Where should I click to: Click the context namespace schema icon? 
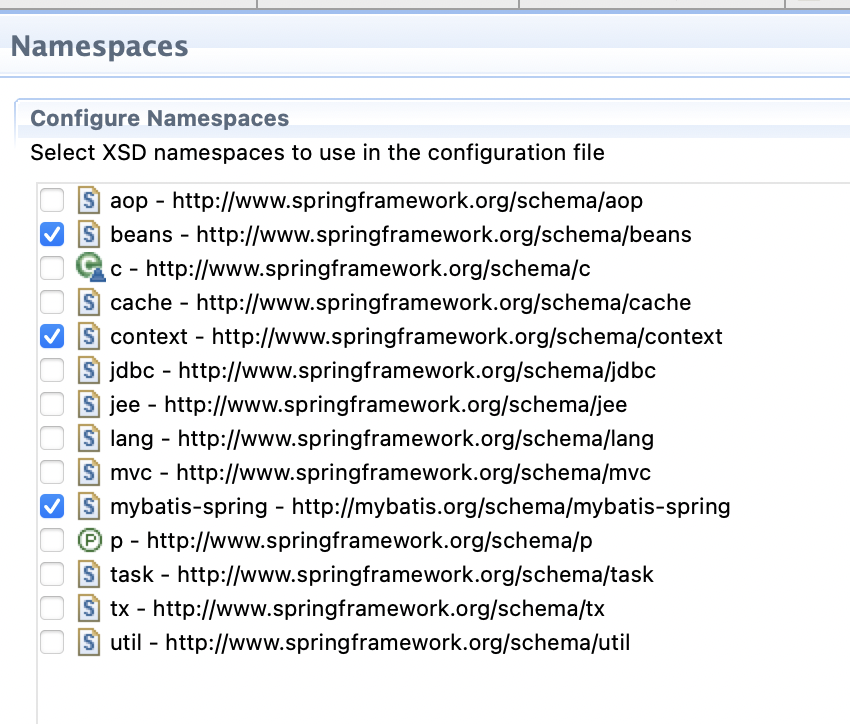[x=89, y=337]
